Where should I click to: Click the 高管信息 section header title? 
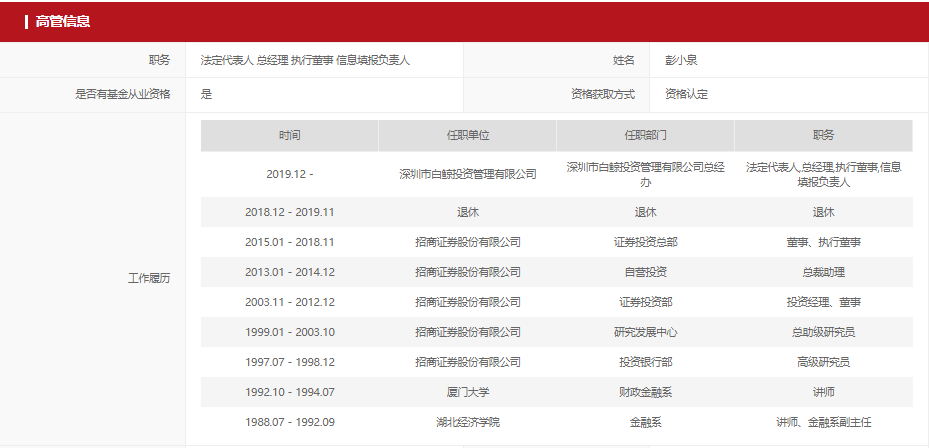[x=63, y=22]
